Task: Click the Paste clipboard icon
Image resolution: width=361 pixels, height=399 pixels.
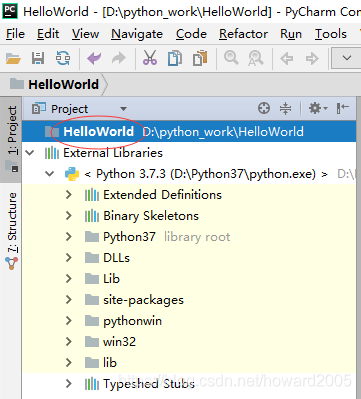Action: pos(200,58)
